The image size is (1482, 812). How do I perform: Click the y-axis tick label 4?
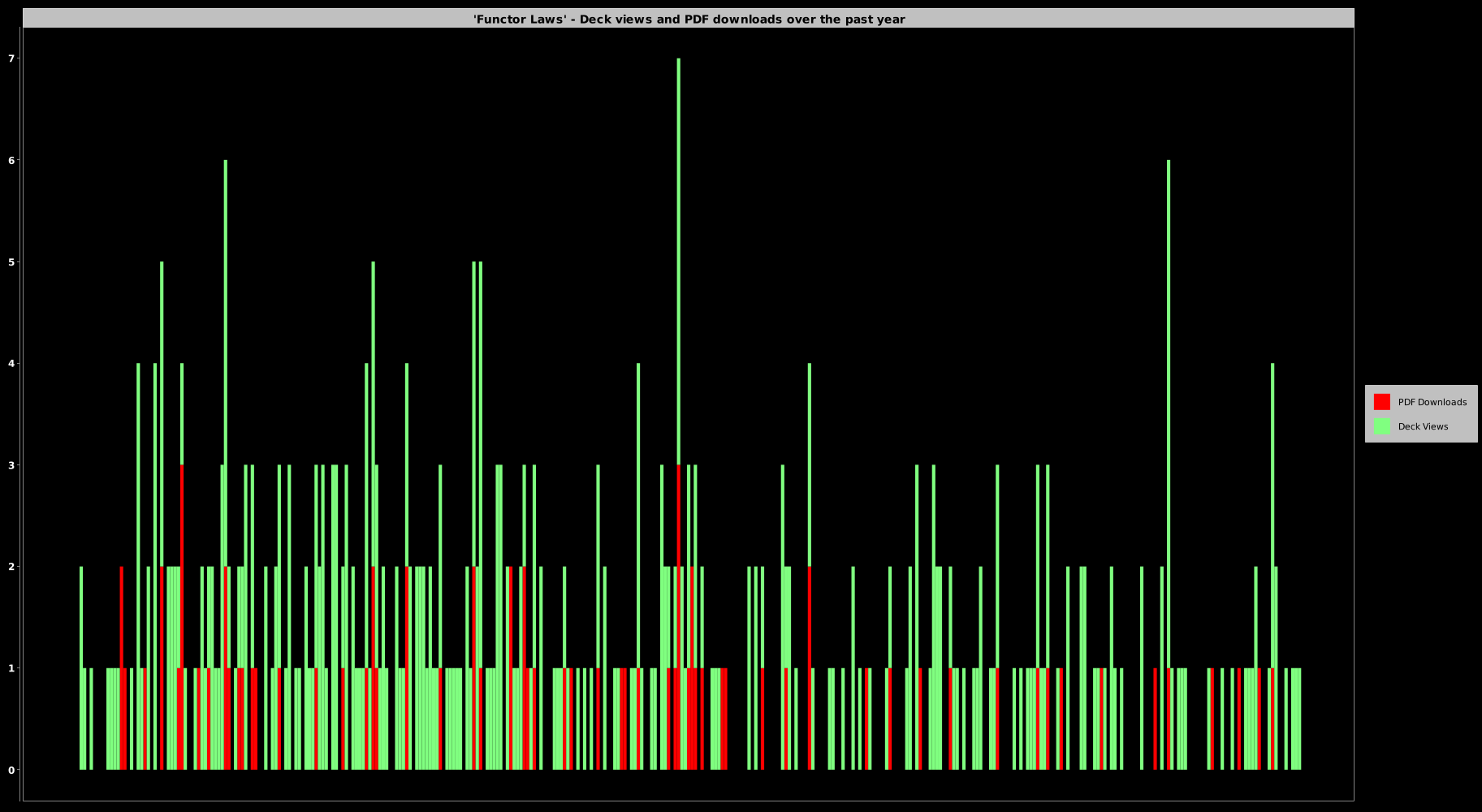tap(11, 363)
